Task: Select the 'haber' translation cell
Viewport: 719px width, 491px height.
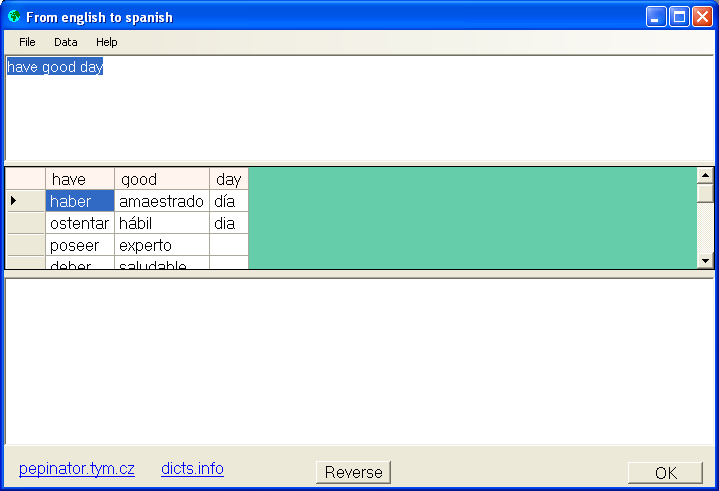Action: 80,201
